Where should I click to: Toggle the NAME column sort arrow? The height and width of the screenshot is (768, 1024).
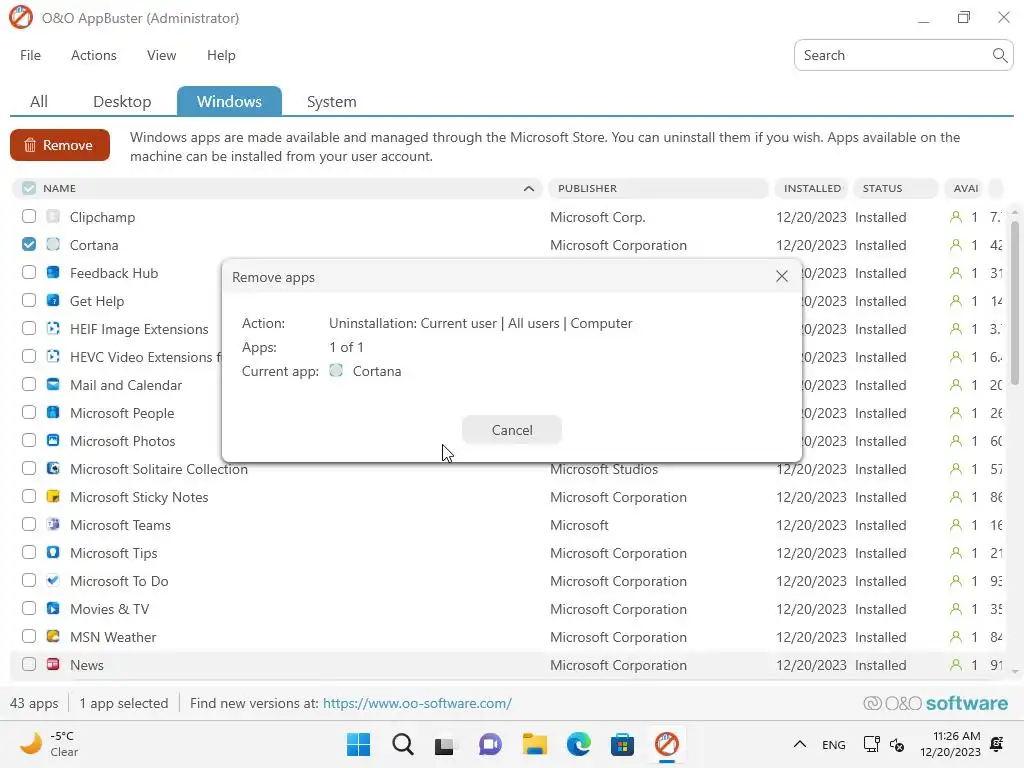528,189
